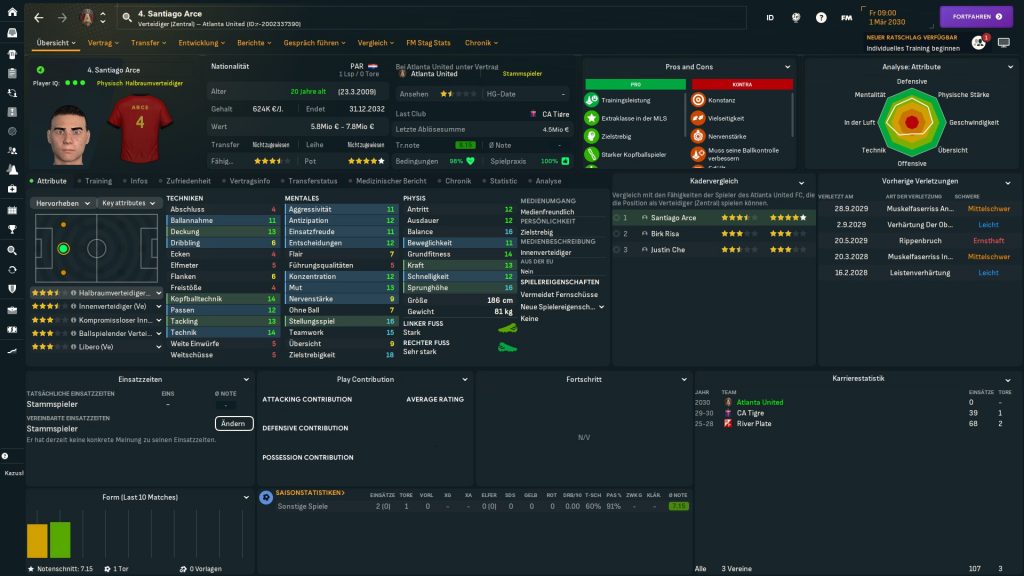Open the Entwicklung menu tab
Image resolution: width=1024 pixels, height=576 pixels.
click(202, 43)
